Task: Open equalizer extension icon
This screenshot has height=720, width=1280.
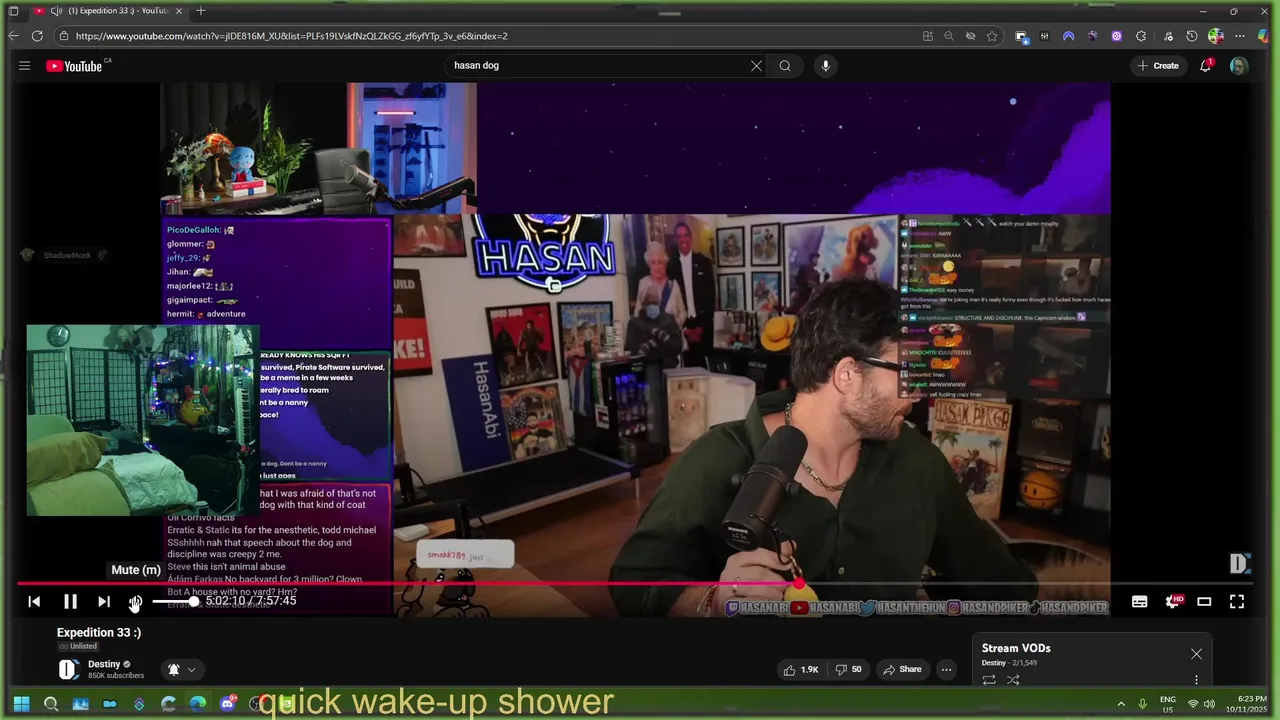Action: tap(1045, 36)
